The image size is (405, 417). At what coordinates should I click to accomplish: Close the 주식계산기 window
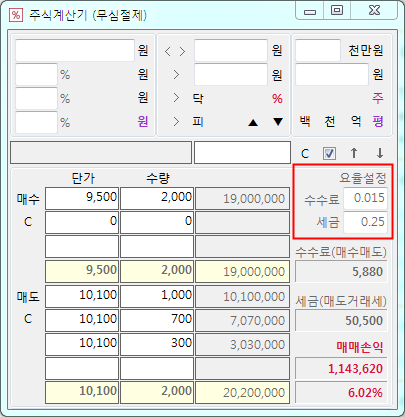[x=374, y=11]
